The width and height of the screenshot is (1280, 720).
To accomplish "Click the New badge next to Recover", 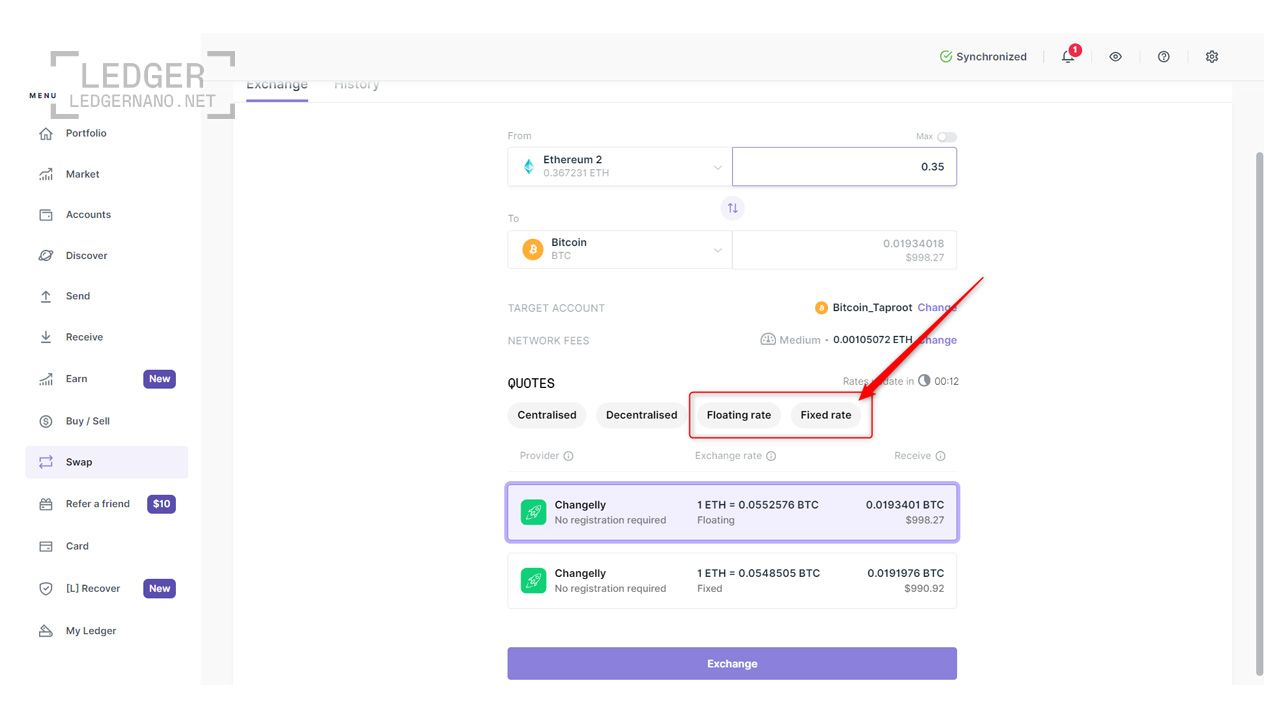I will (159, 588).
